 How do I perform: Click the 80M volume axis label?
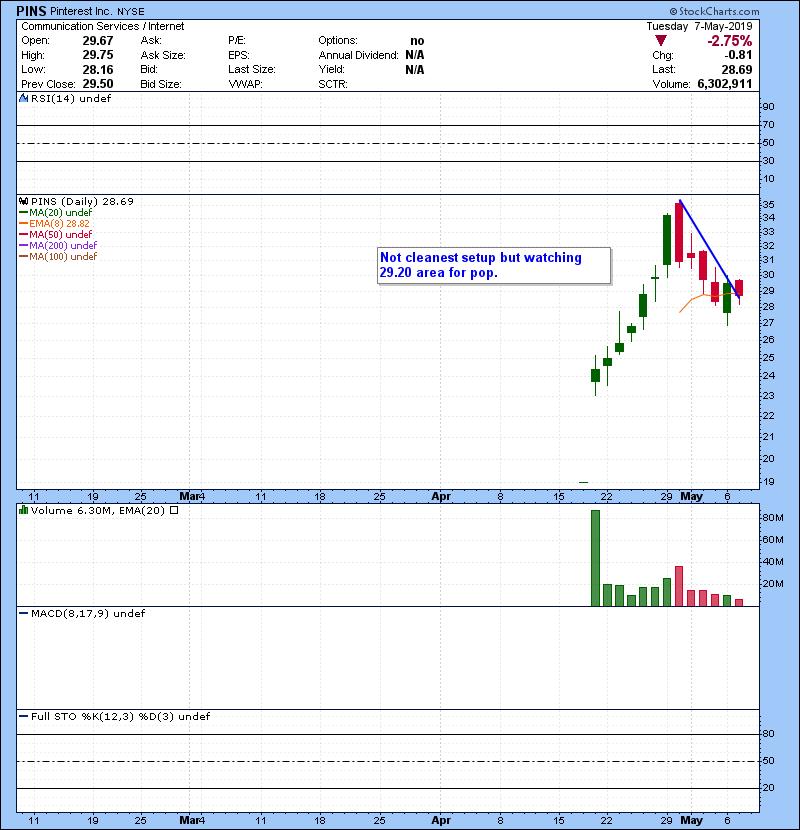coord(772,518)
